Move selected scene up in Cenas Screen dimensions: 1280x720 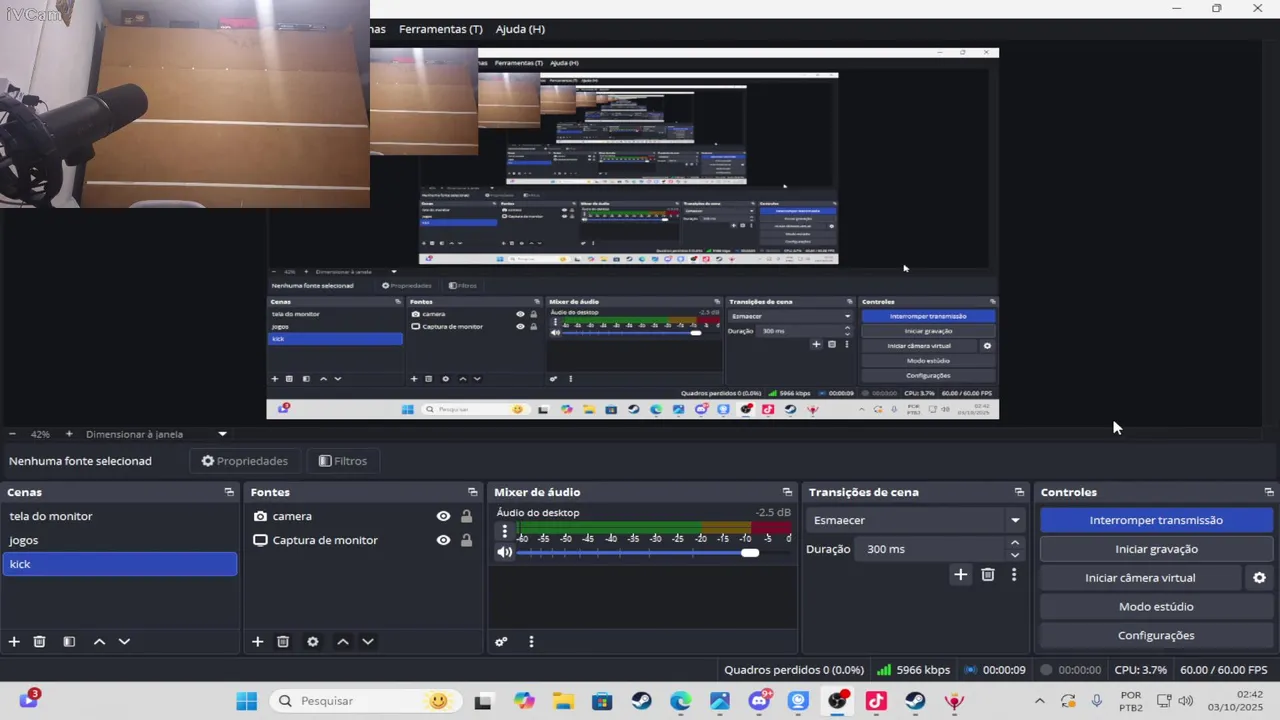tap(99, 642)
